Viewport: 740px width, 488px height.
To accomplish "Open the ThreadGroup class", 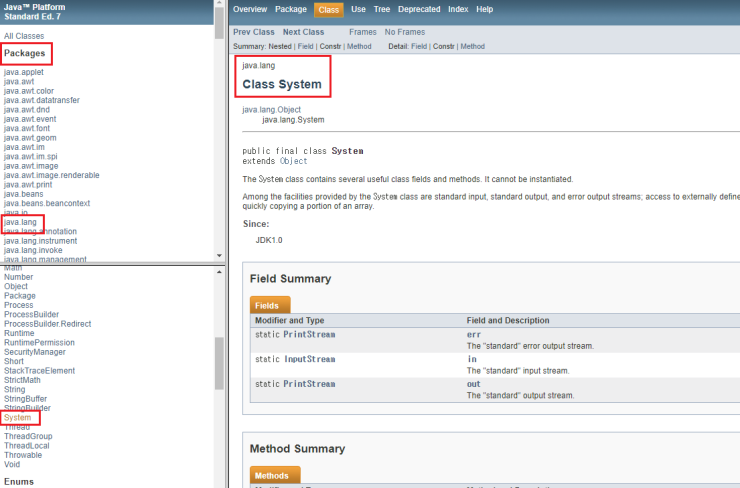I will [28, 437].
